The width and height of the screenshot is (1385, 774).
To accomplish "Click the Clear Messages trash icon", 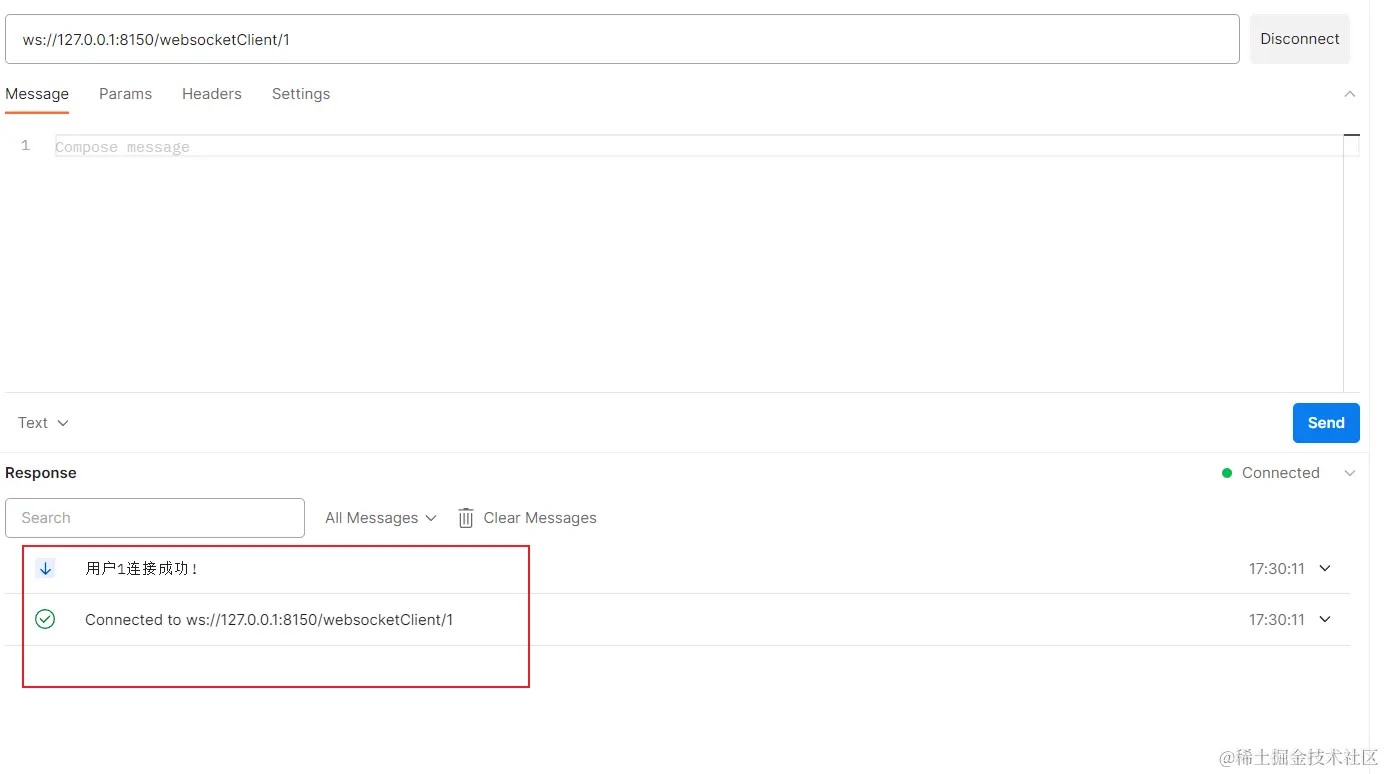I will click(466, 518).
